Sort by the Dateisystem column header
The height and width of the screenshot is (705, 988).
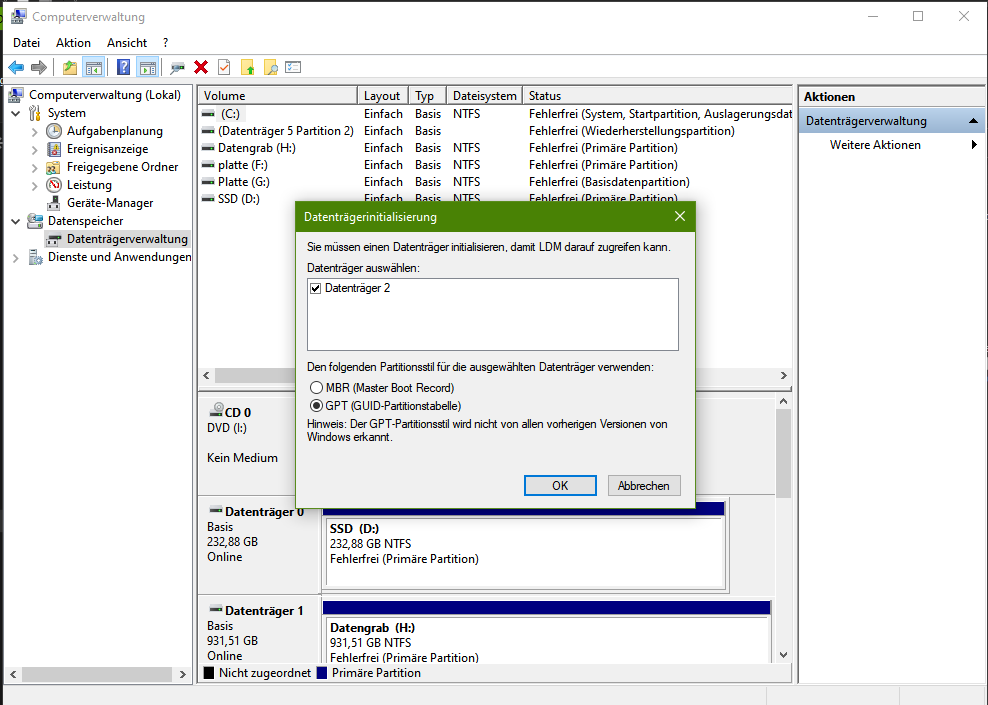(x=485, y=96)
